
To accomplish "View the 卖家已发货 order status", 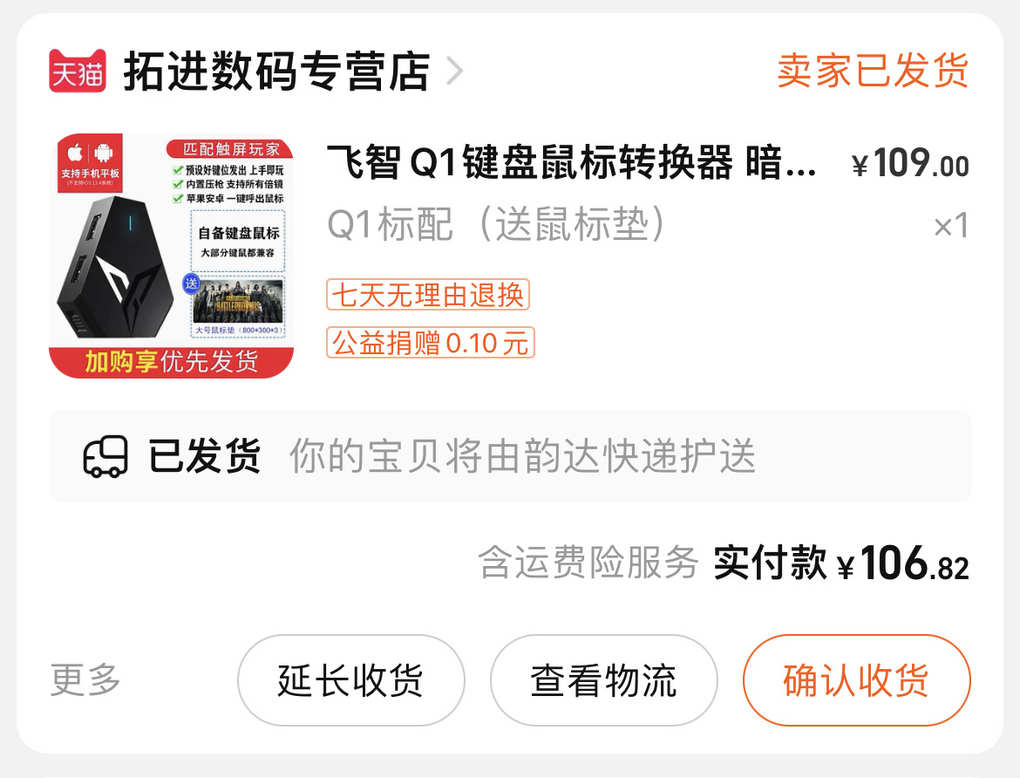I will [x=872, y=70].
